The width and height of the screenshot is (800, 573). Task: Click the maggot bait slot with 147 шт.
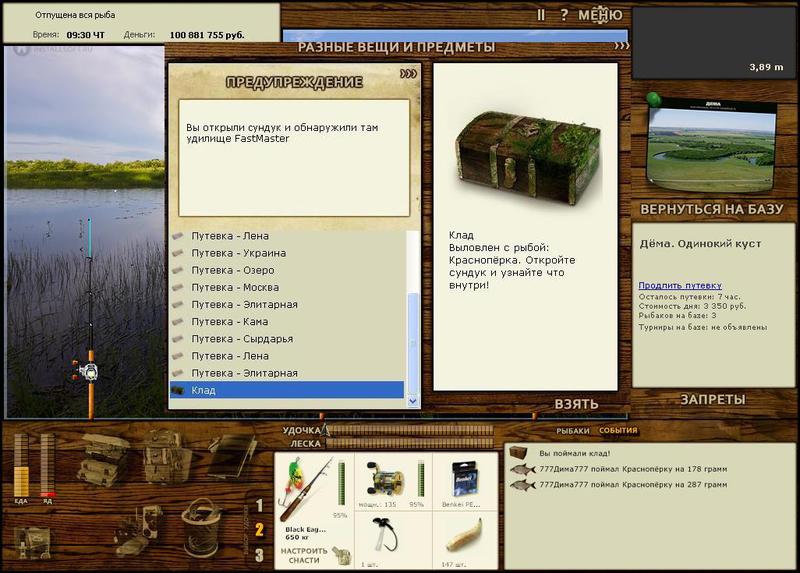pos(464,536)
